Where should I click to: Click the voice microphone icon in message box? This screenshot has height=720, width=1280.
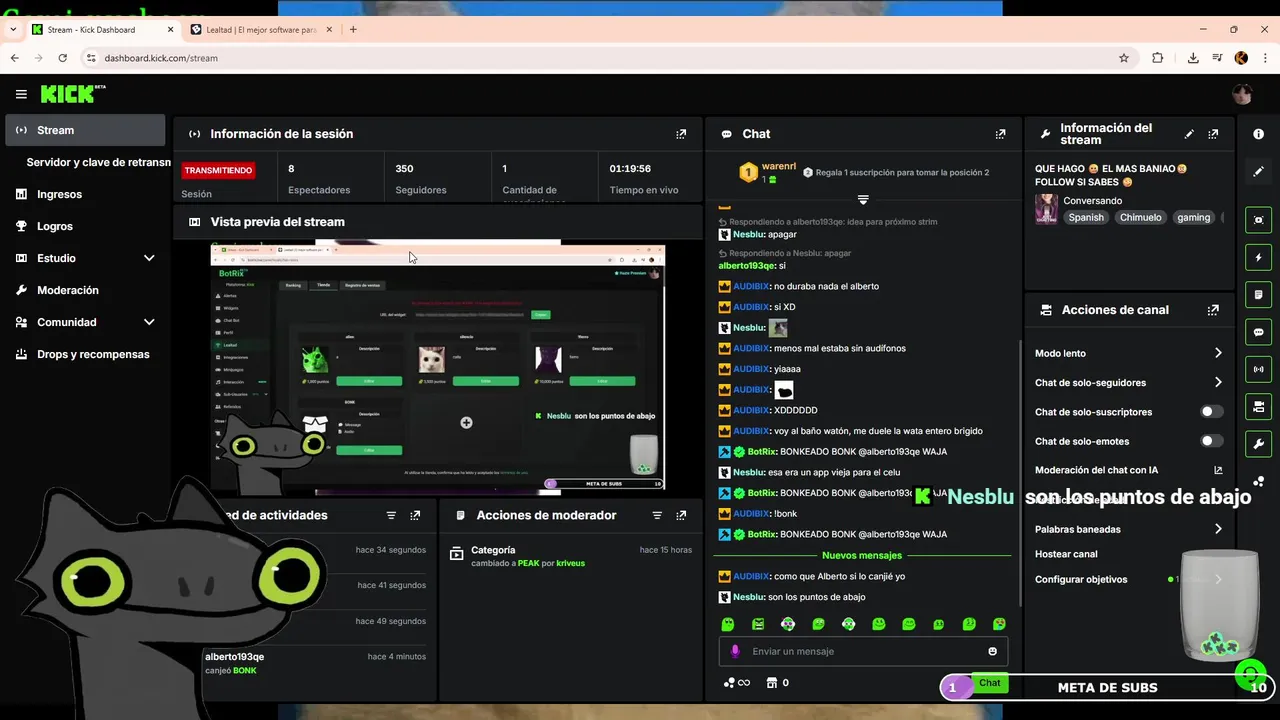coord(735,651)
